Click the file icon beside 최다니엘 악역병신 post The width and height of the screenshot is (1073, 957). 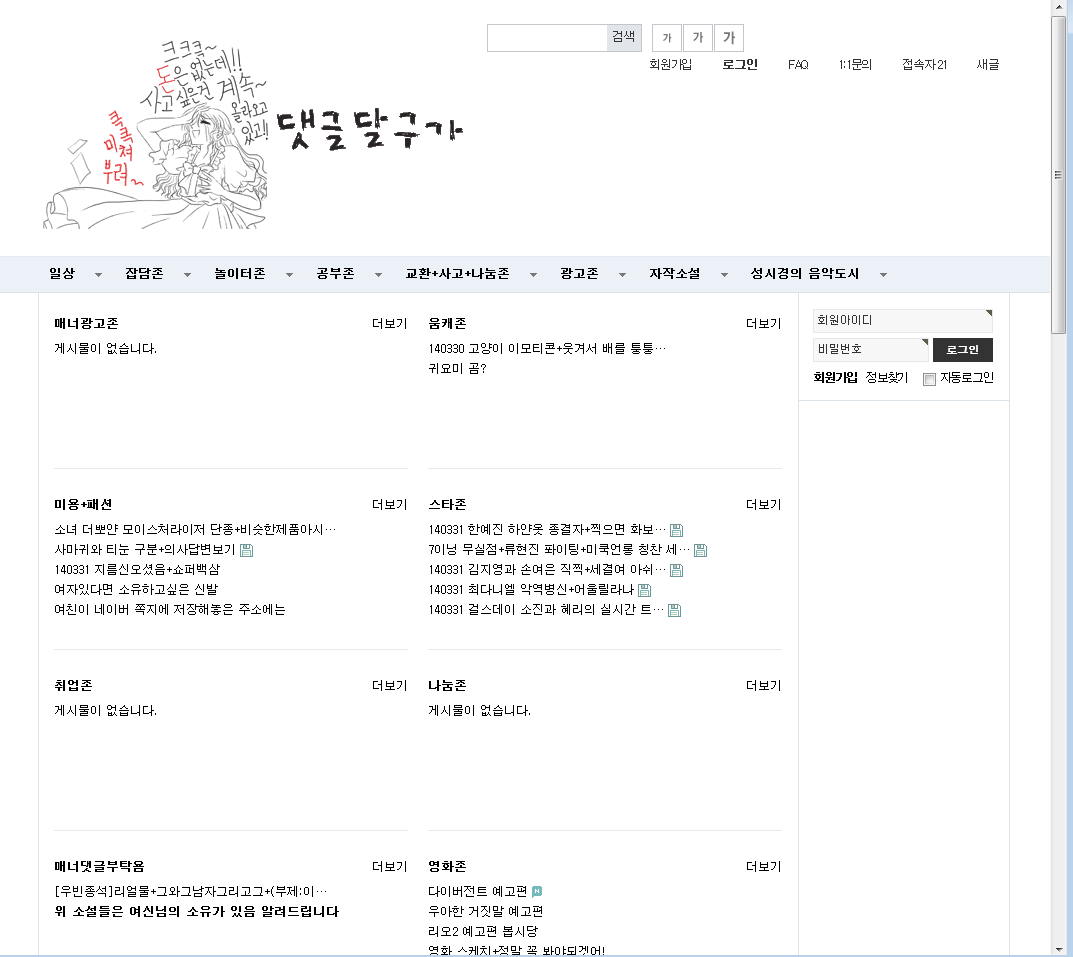(644, 590)
